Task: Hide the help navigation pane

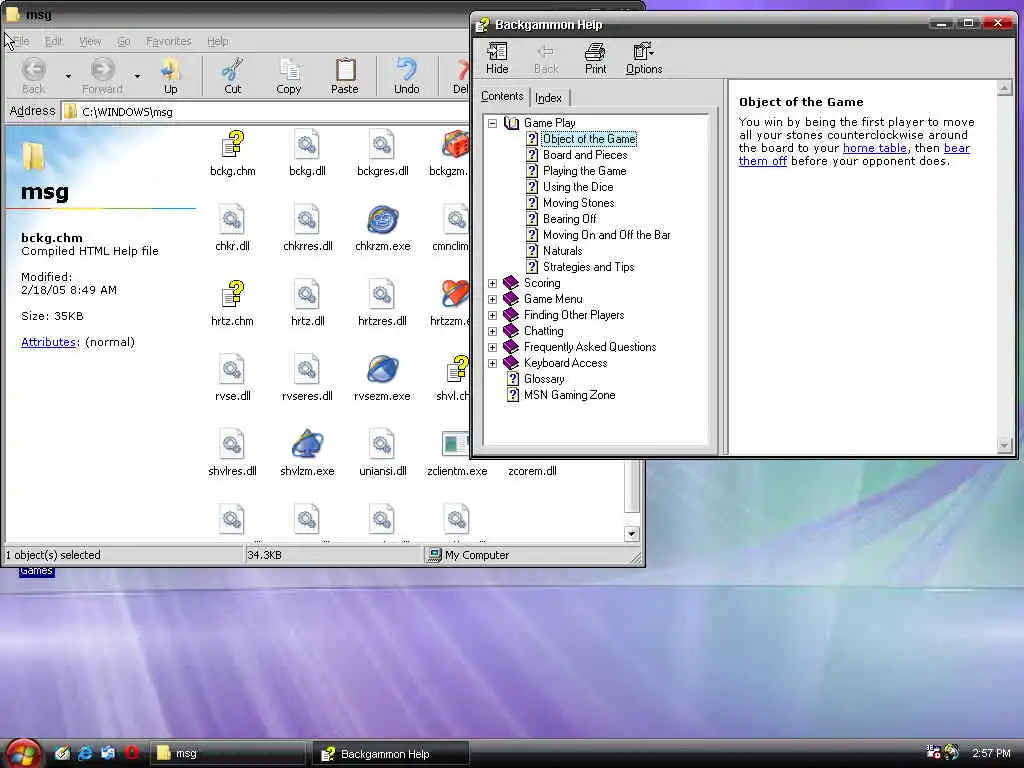Action: [x=497, y=58]
